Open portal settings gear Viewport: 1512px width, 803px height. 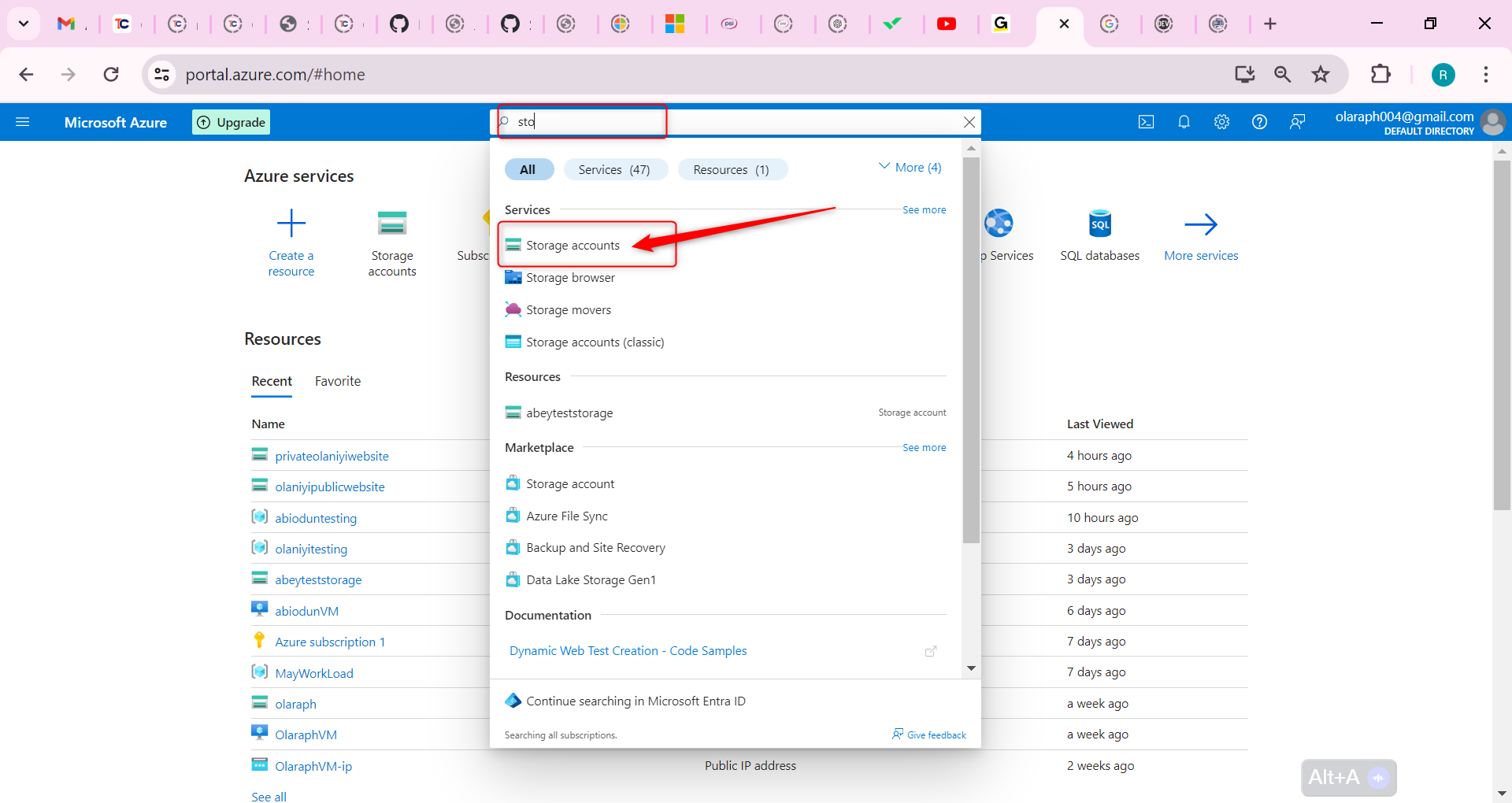(1221, 121)
